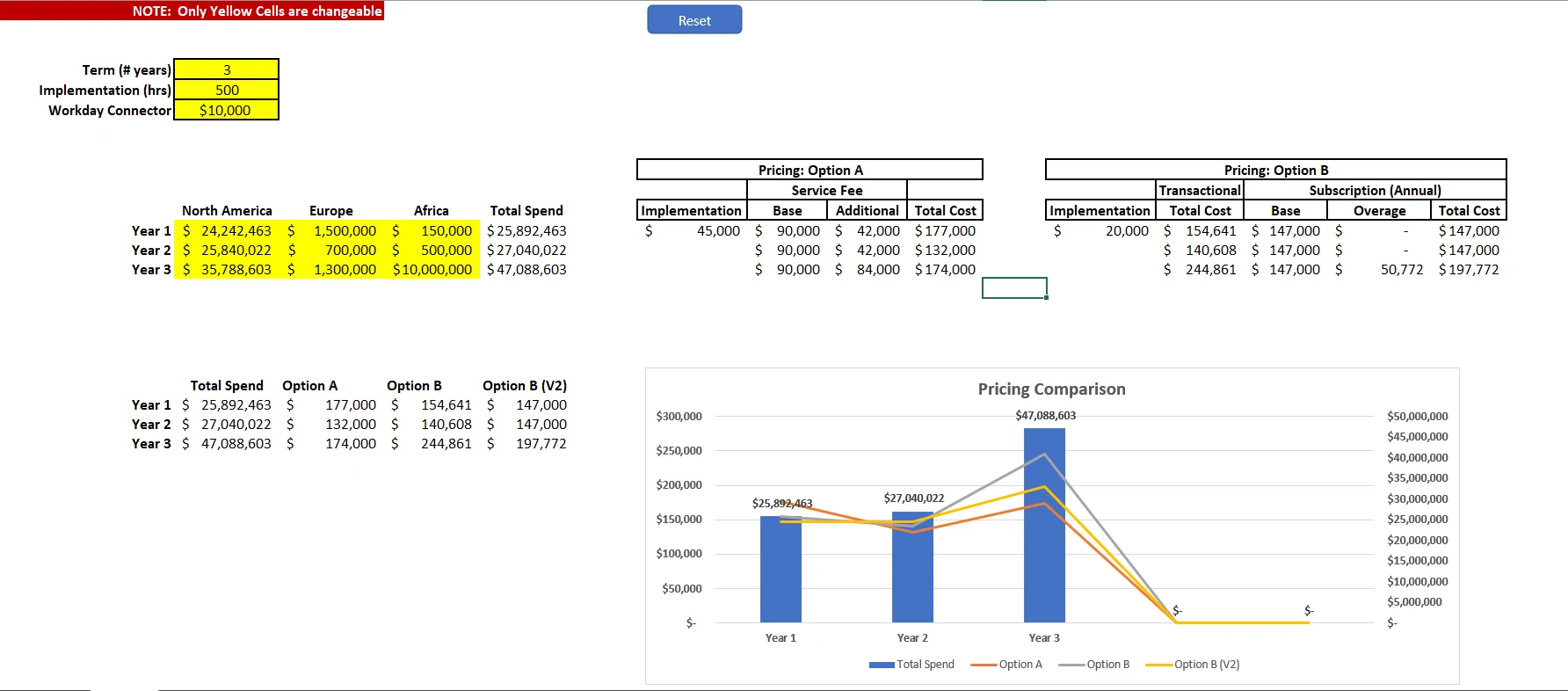This screenshot has height=691, width=1568.
Task: Click the 'Transactional' header cell
Action: pyautogui.click(x=1200, y=190)
